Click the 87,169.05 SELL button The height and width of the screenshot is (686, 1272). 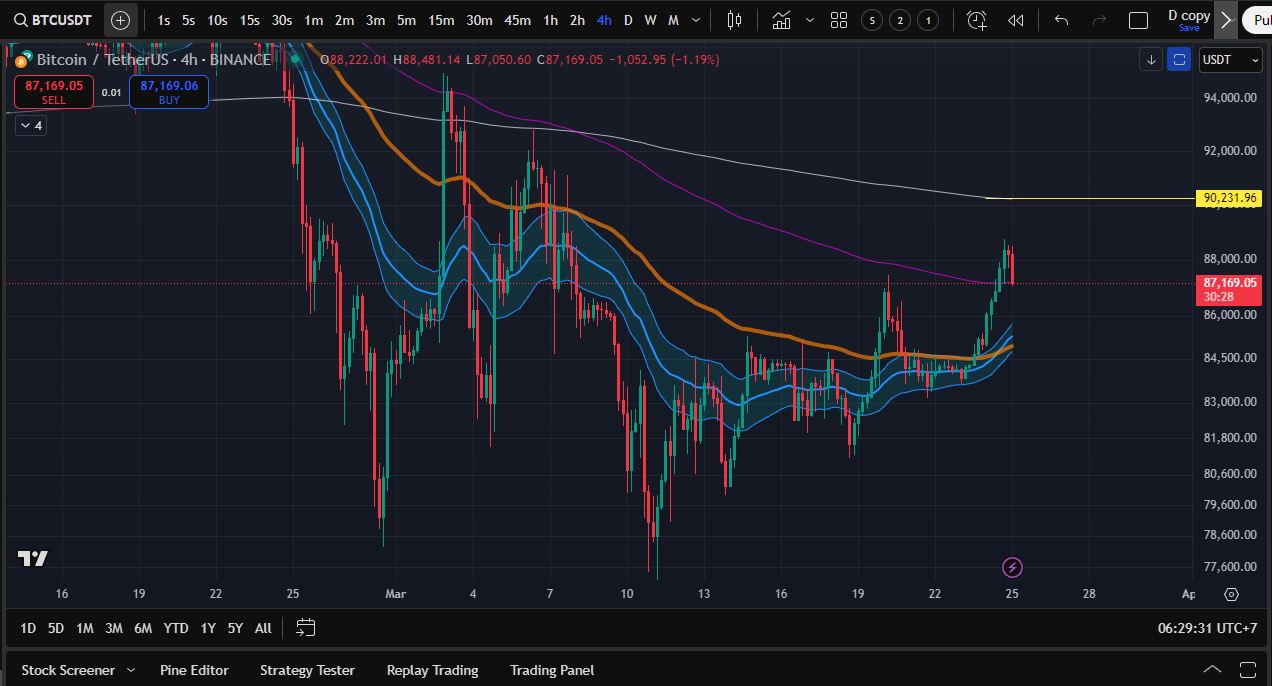coord(53,91)
